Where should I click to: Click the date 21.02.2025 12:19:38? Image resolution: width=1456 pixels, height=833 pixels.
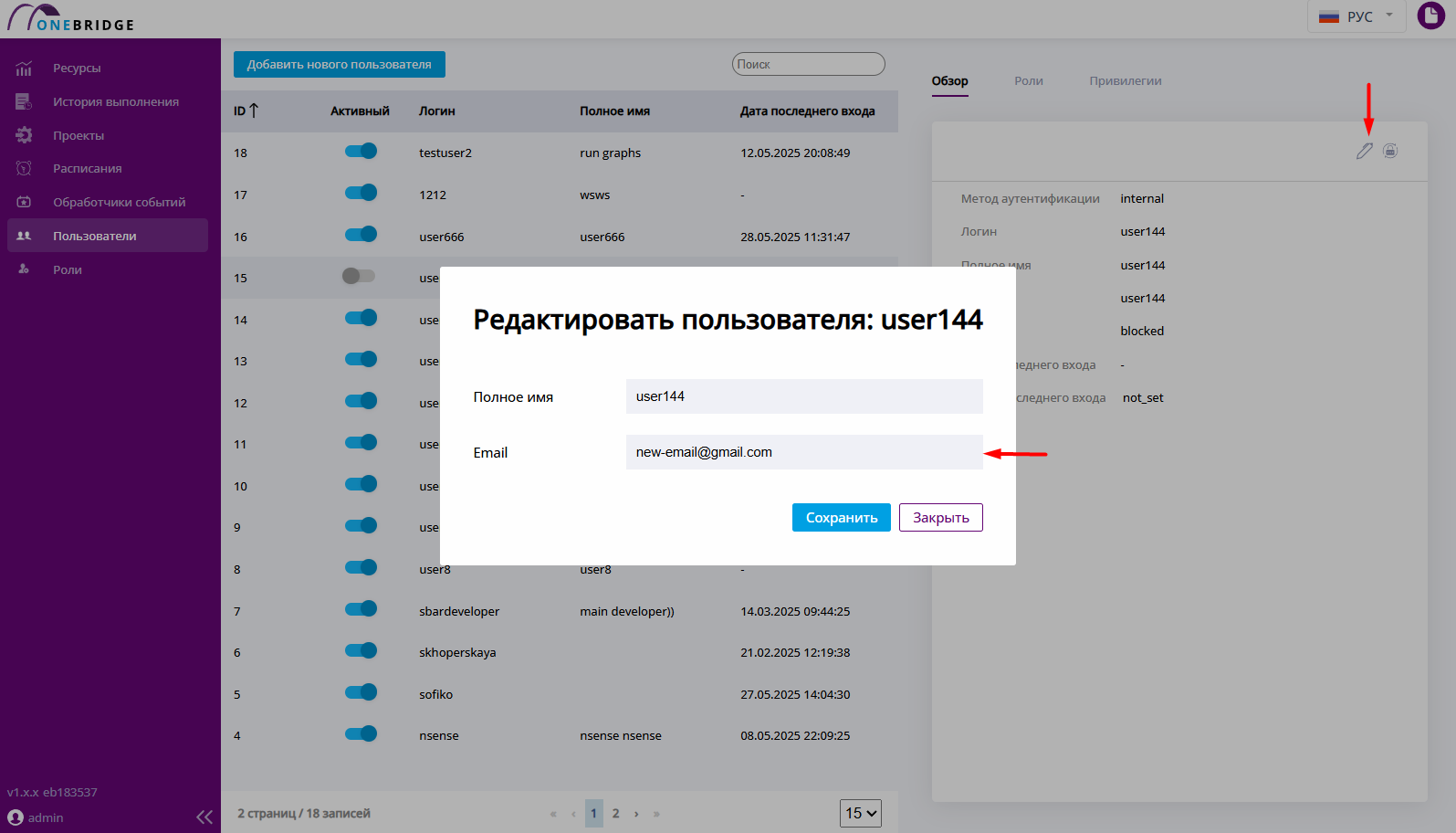[x=795, y=652]
